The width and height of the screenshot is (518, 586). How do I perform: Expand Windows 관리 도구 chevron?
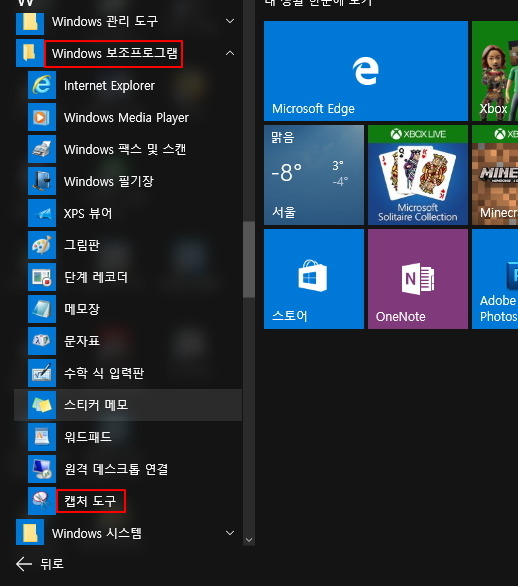[x=230, y=21]
